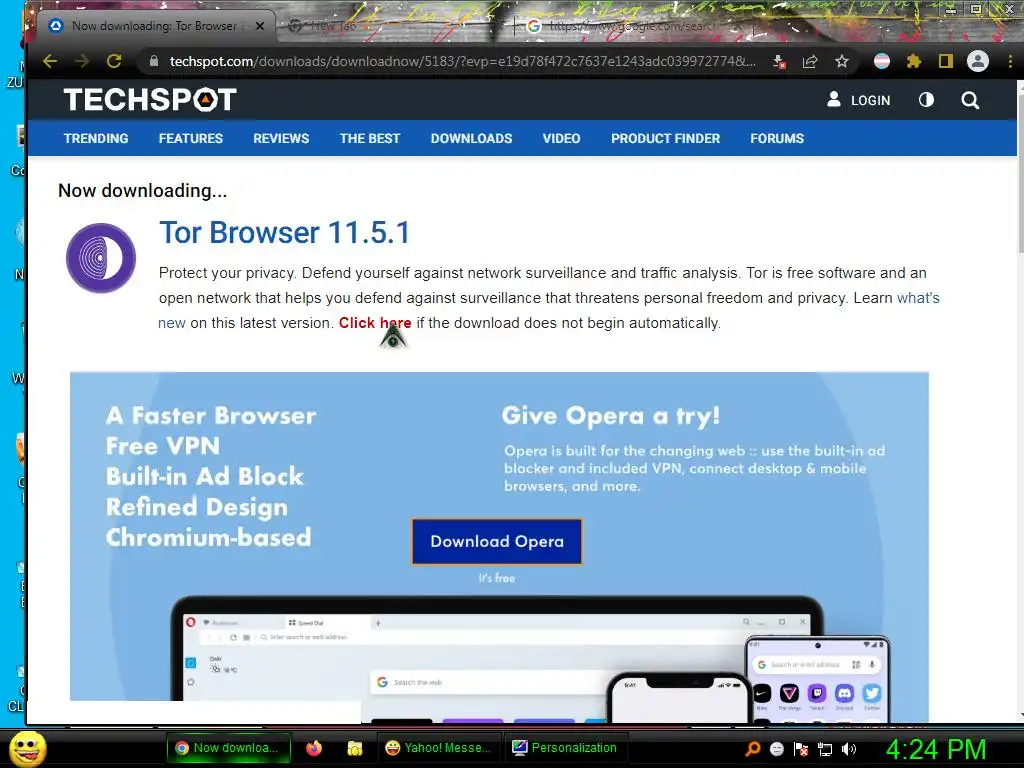Open the FEATURES menu item
The height and width of the screenshot is (768, 1024).
[x=191, y=138]
